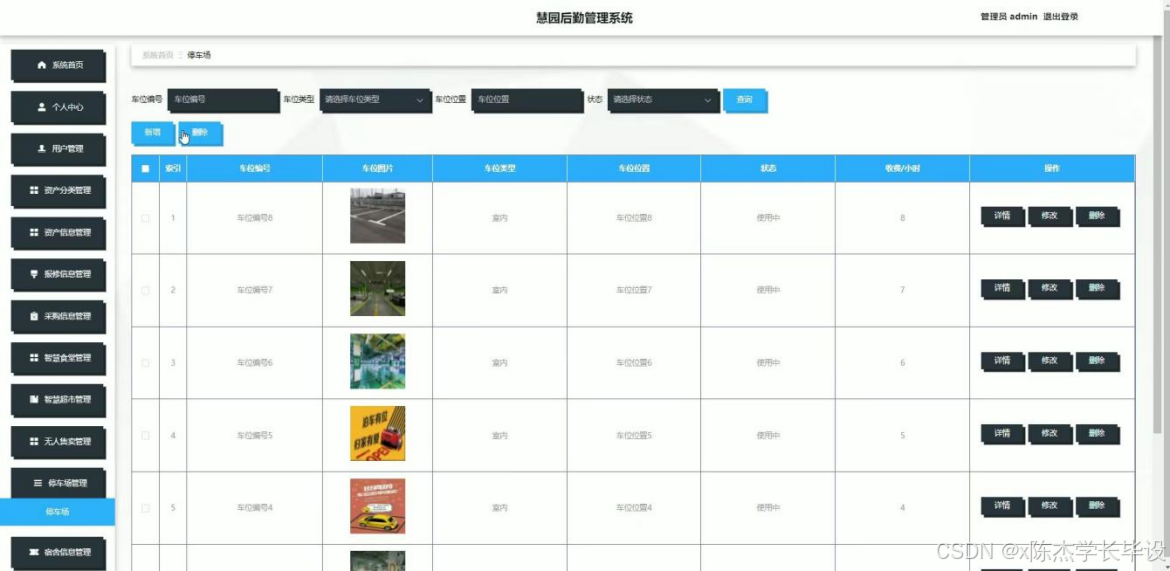
Task: Open the parking image for 车位编号5
Action: [378, 433]
